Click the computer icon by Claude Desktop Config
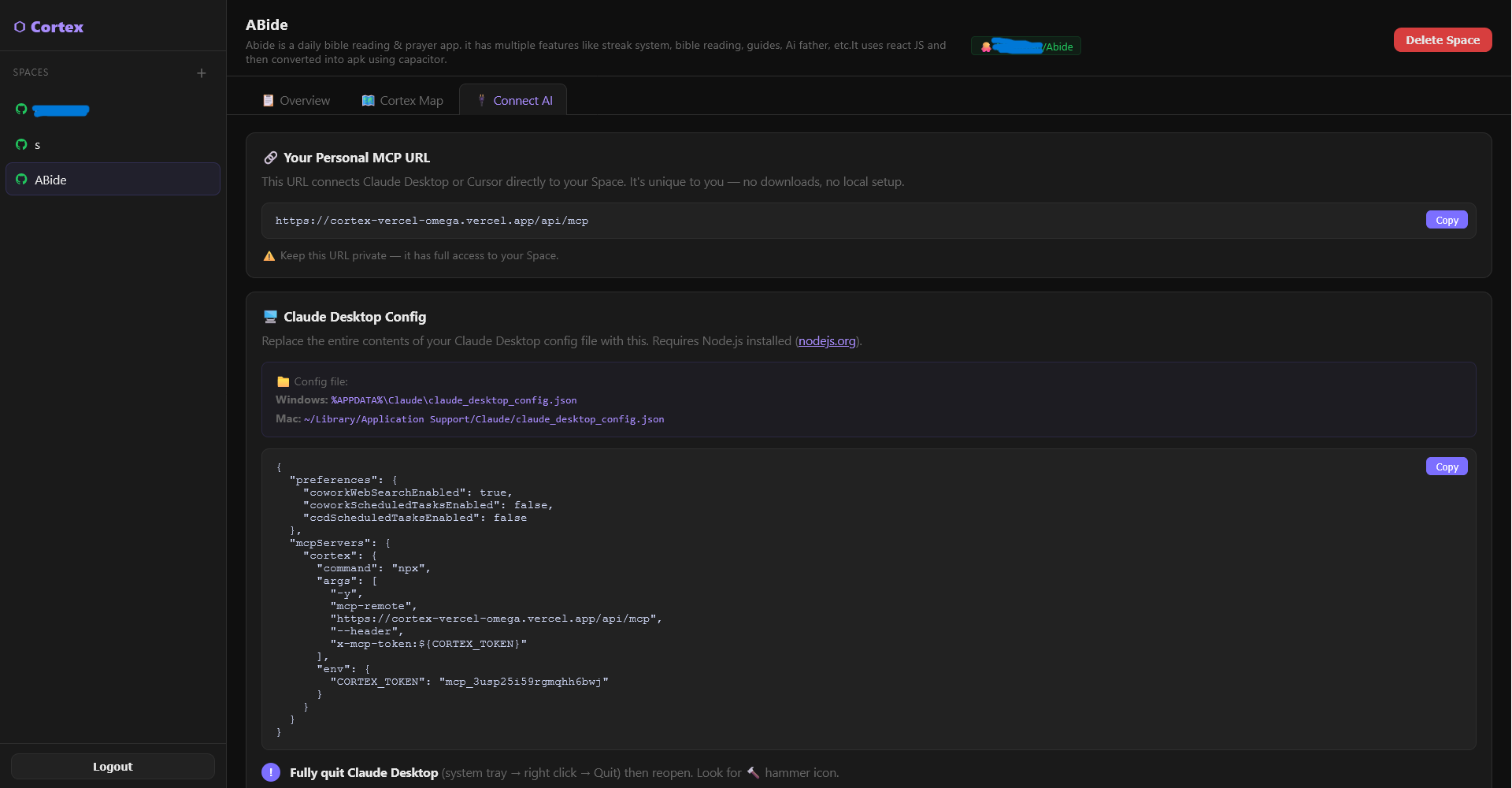The image size is (1512, 788). tap(270, 317)
